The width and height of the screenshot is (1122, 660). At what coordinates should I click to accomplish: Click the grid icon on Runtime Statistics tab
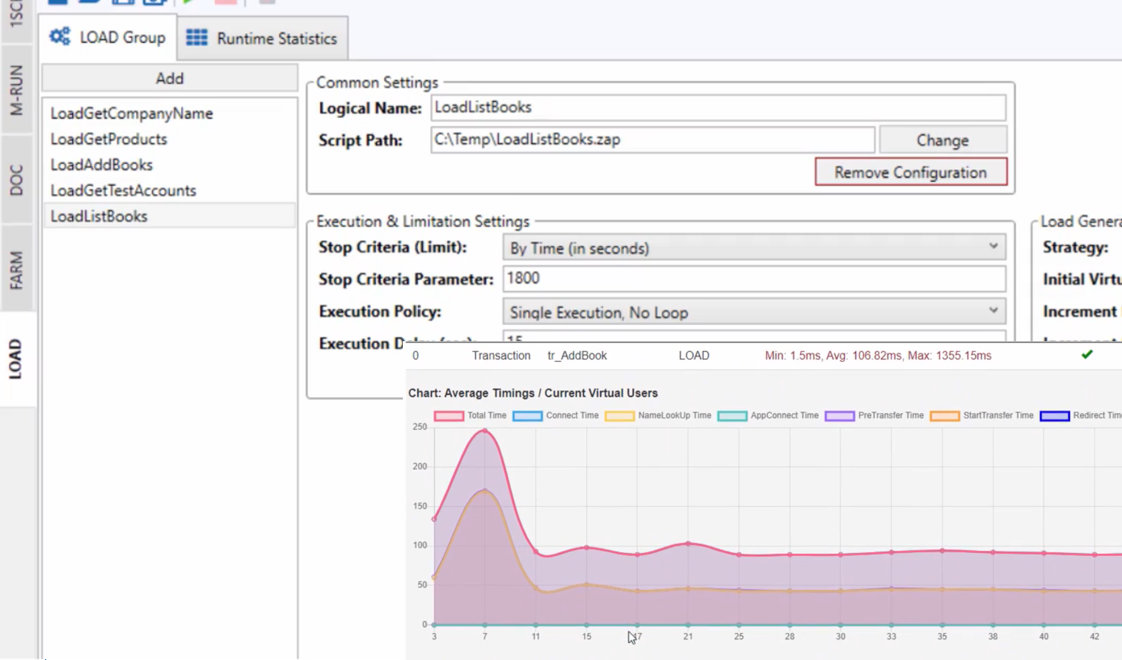(197, 38)
